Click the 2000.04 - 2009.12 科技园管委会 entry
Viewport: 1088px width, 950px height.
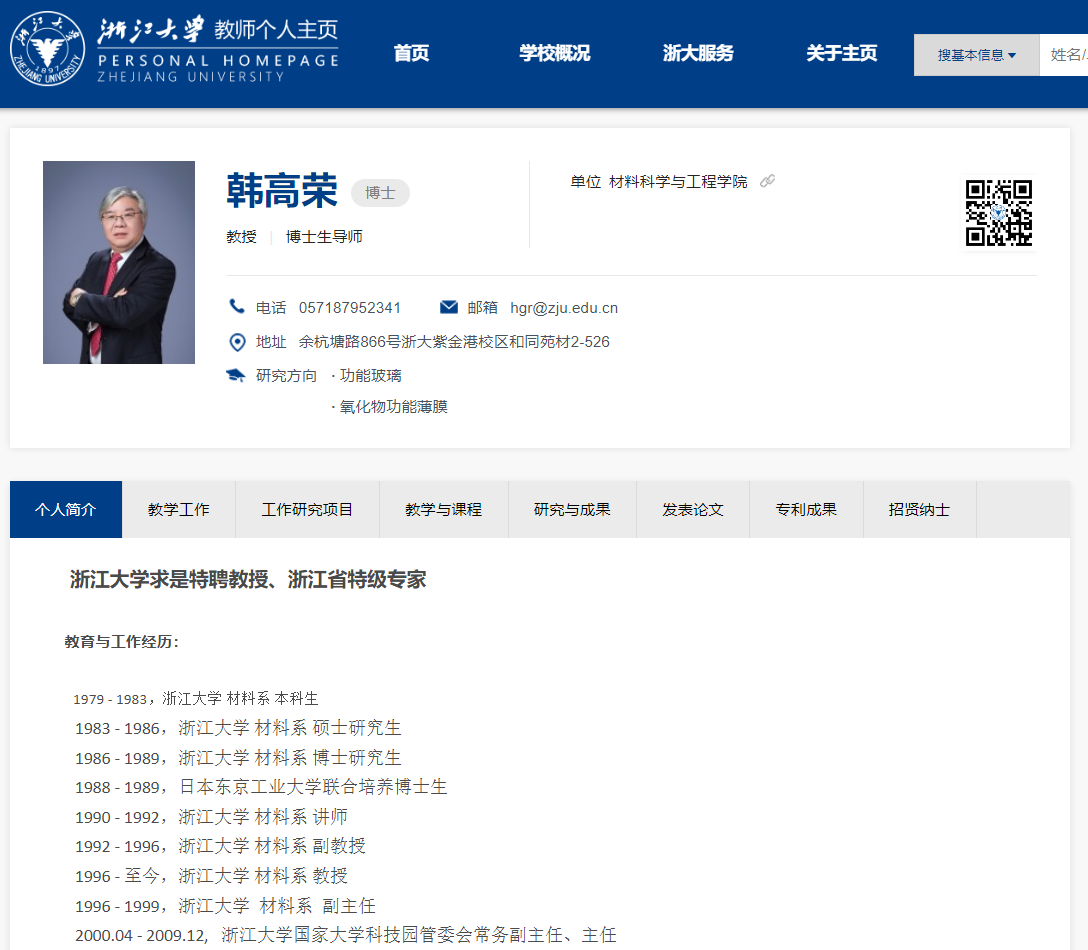(346, 935)
